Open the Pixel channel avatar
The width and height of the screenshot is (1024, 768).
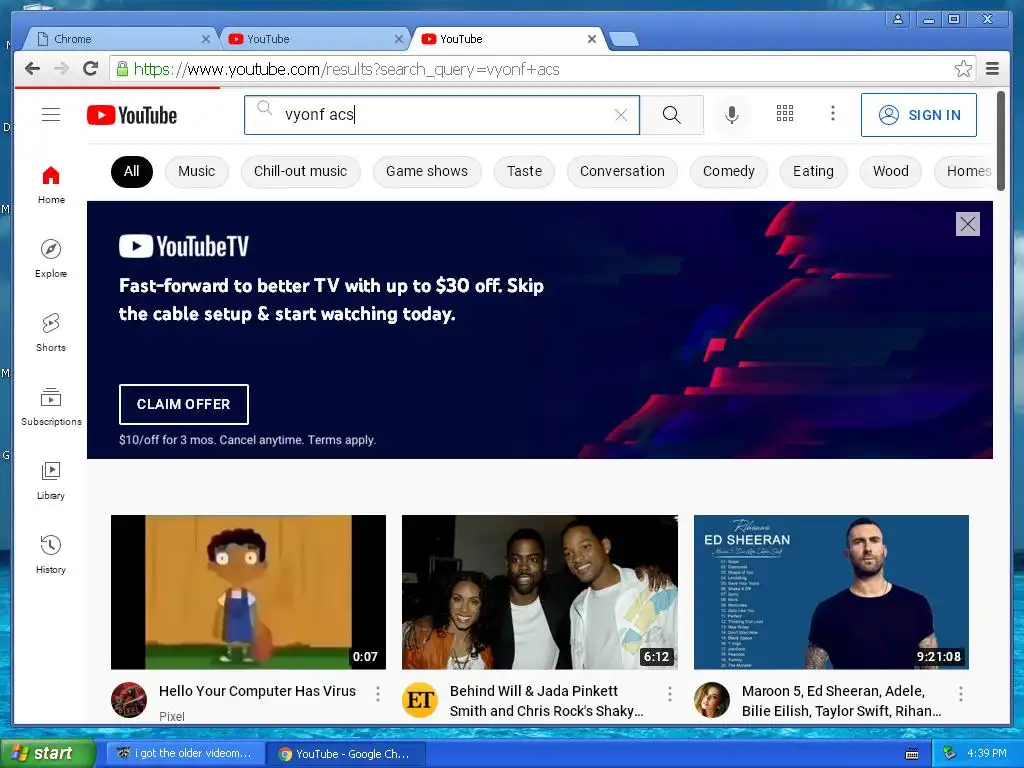[x=129, y=700]
